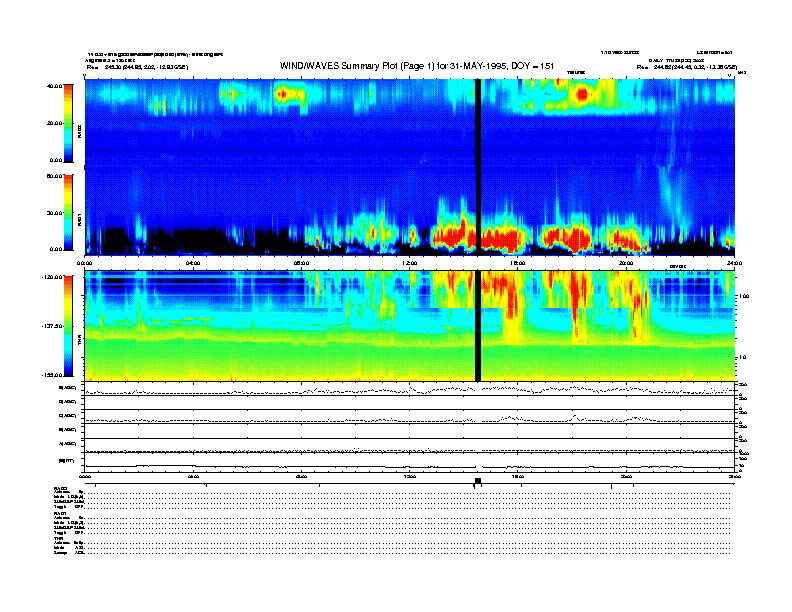792x612 pixels.
Task: Click the THR axis label beside the third spectrogram
Action: (79, 341)
